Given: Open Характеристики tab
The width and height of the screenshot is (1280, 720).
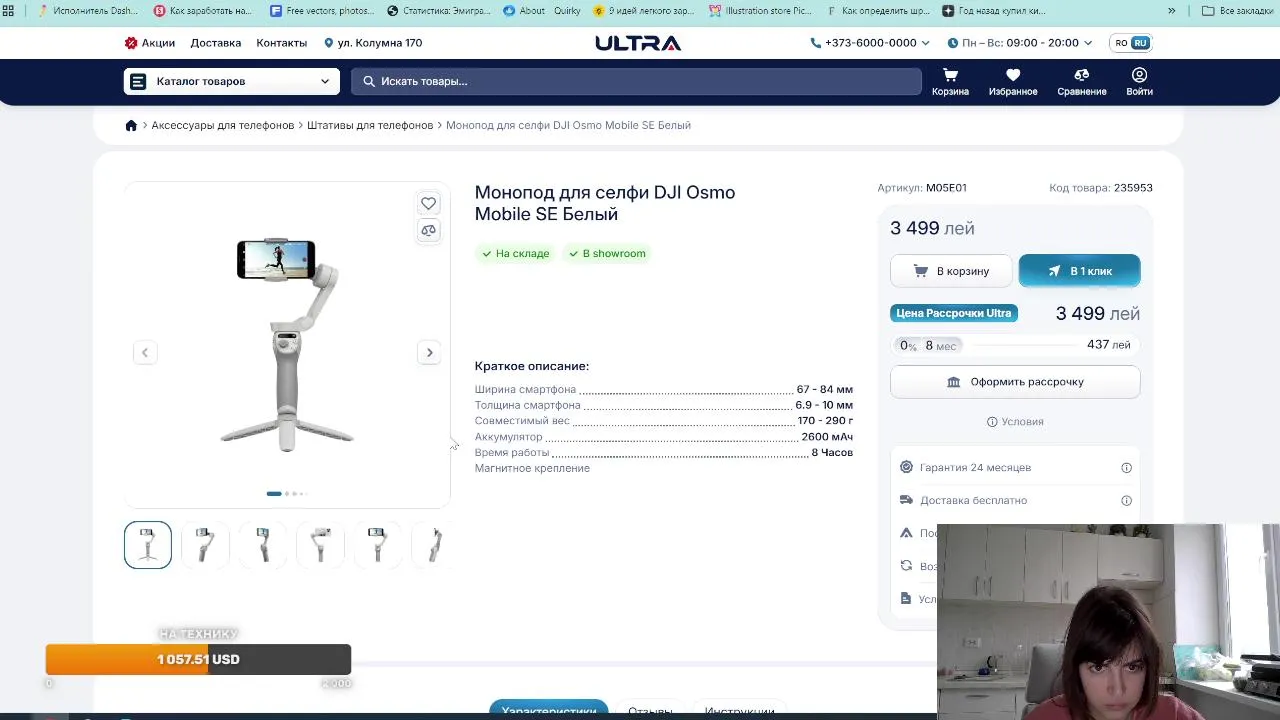Looking at the screenshot, I should point(548,709).
